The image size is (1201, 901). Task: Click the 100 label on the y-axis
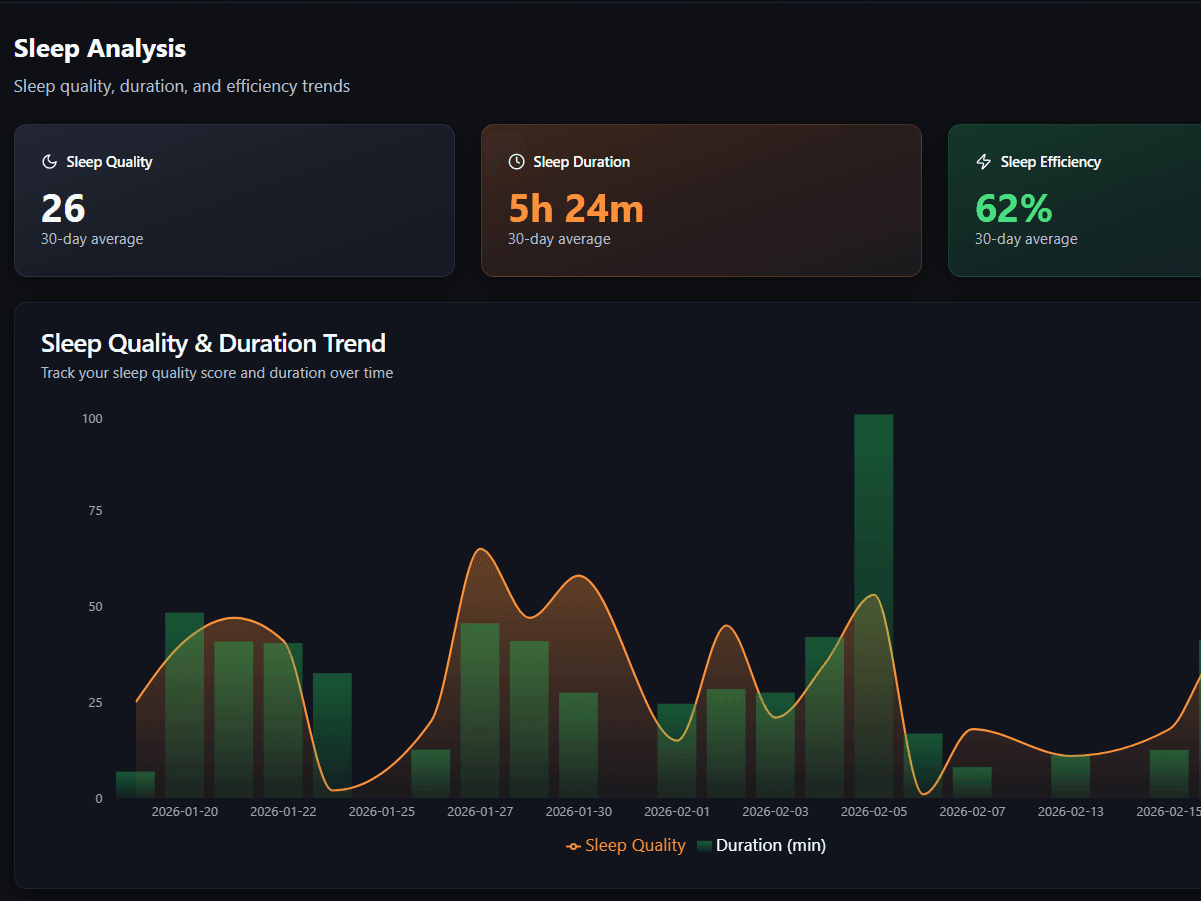(92, 418)
